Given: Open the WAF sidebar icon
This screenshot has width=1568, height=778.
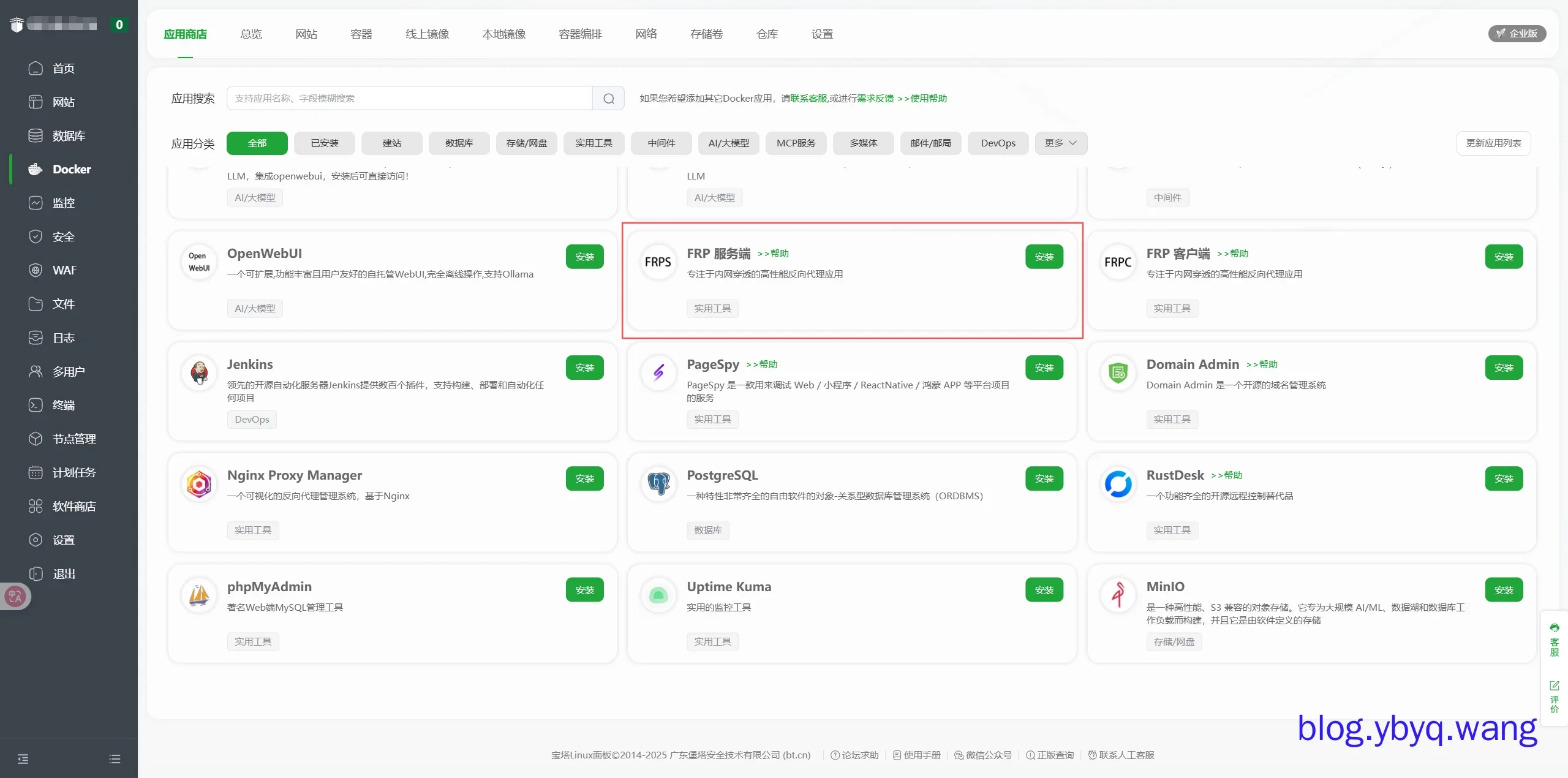Looking at the screenshot, I should tap(36, 270).
